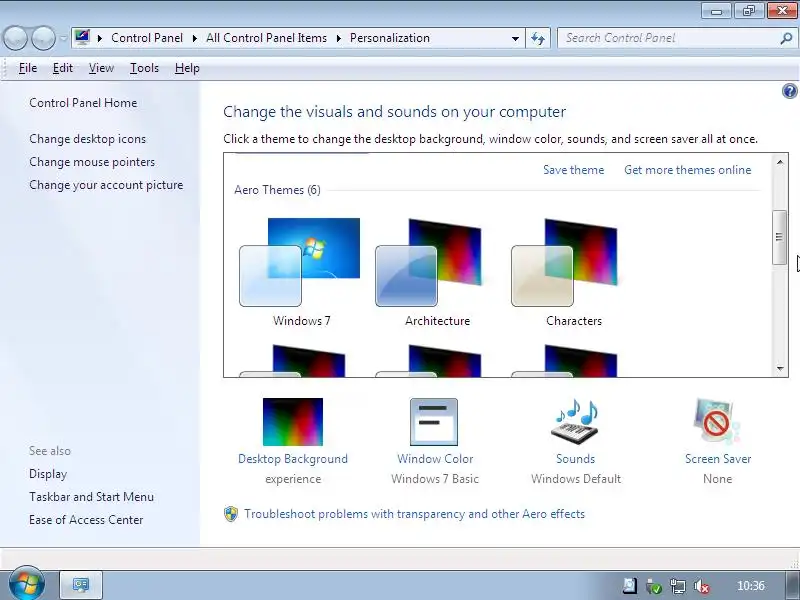
Task: Open the View menu
Action: point(101,68)
